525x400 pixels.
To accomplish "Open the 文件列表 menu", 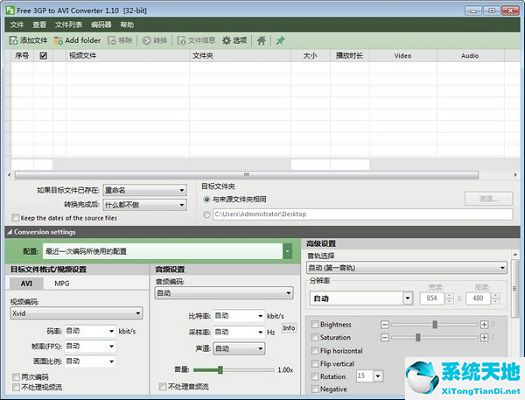I will (68, 25).
